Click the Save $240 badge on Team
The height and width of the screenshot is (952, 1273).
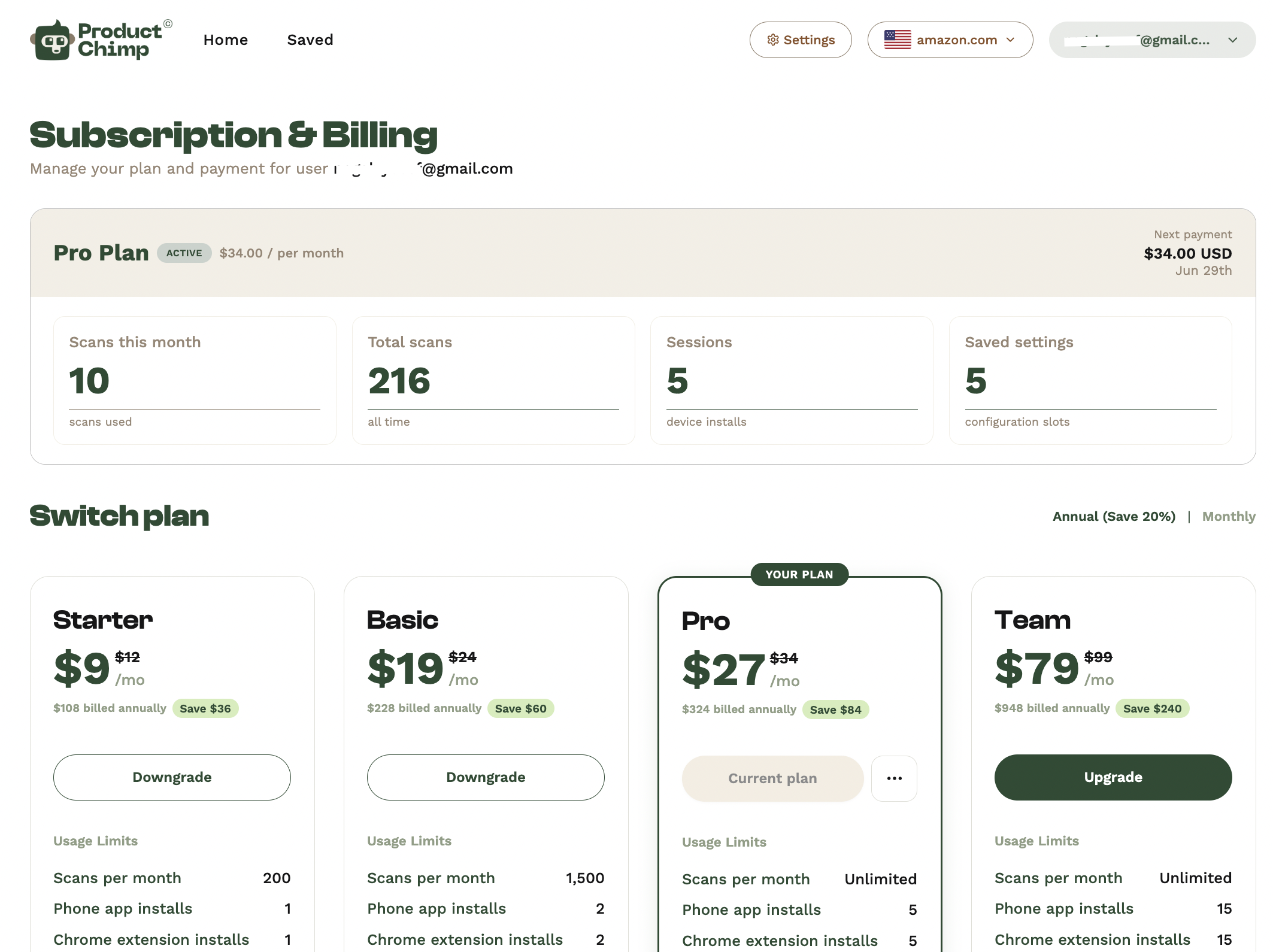click(x=1152, y=708)
